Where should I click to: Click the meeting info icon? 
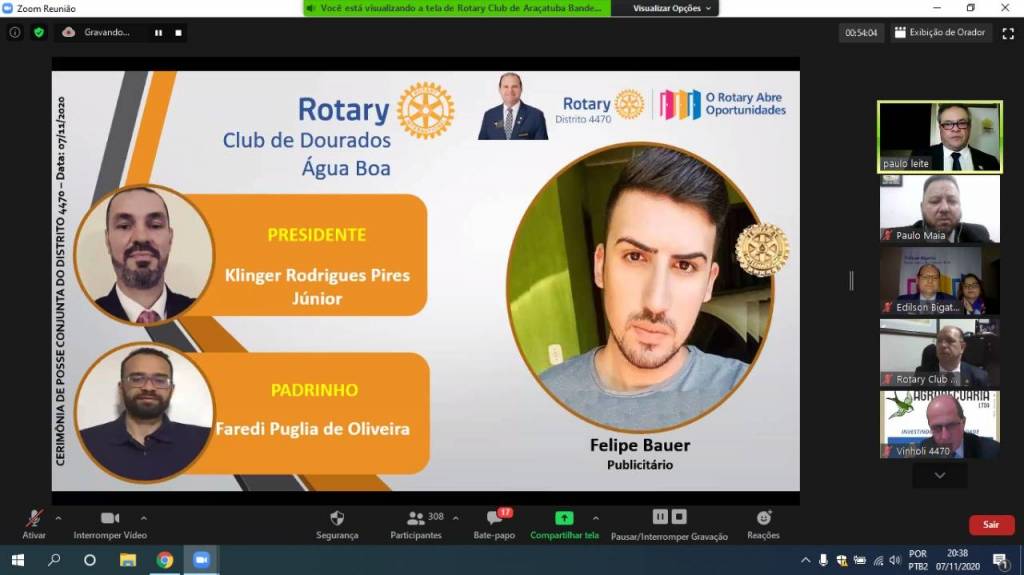point(14,32)
